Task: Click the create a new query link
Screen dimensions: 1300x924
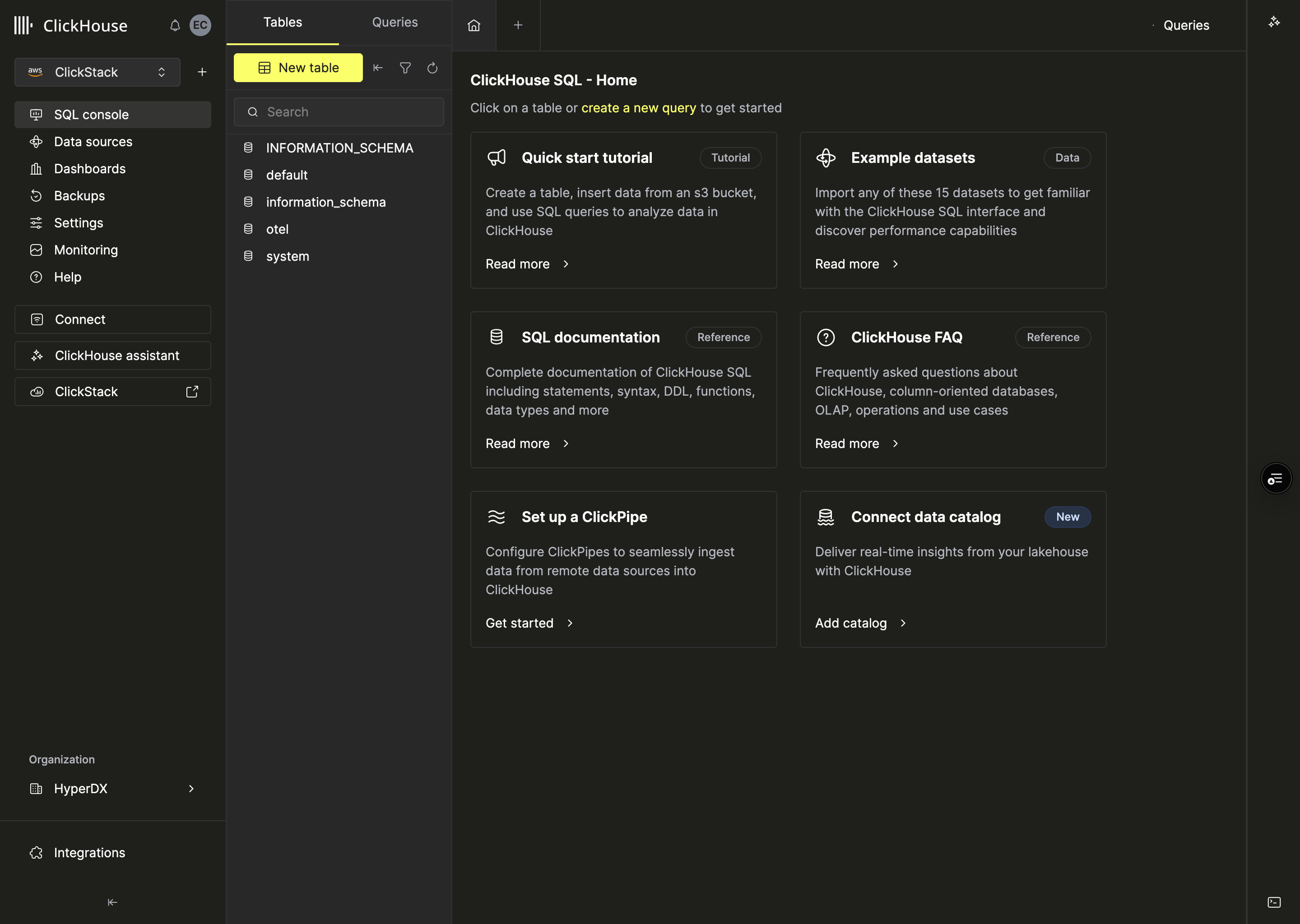Action: (x=639, y=108)
